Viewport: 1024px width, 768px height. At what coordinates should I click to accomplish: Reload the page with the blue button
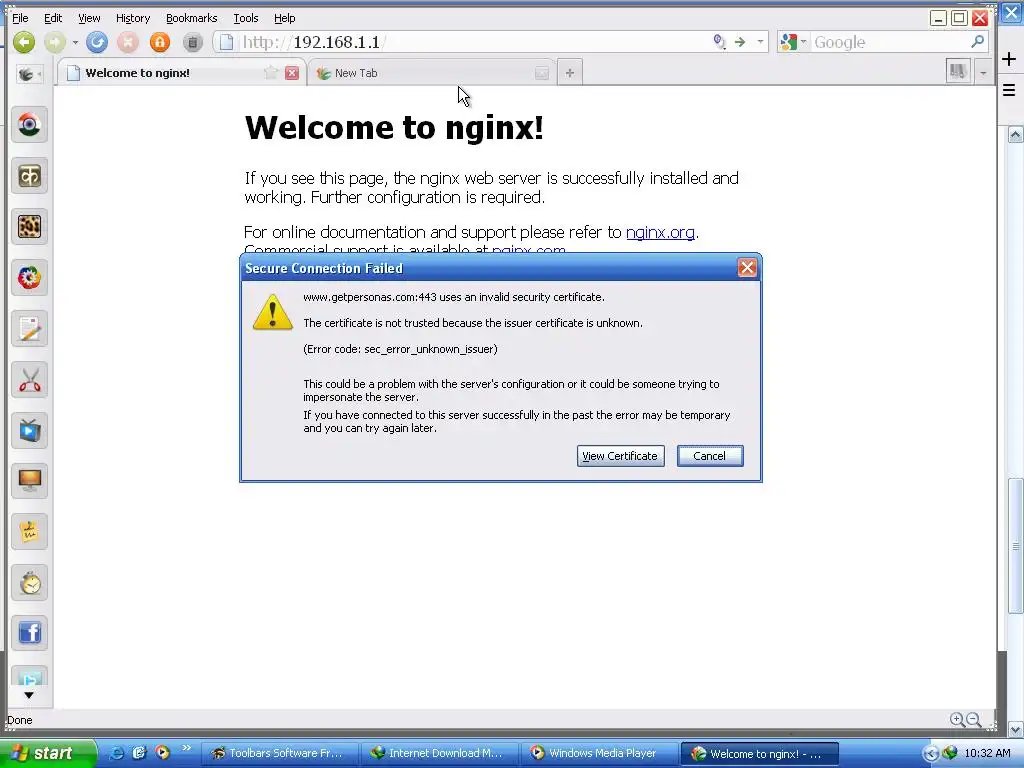(x=97, y=42)
